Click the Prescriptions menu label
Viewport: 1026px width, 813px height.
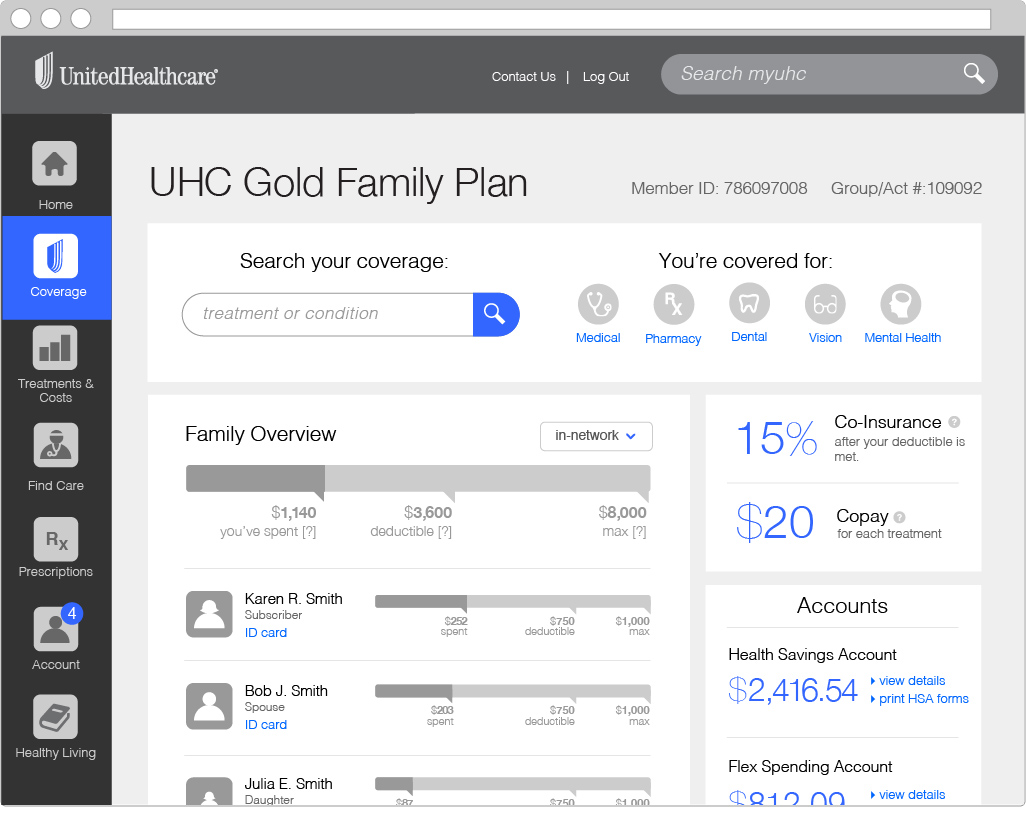point(56,572)
